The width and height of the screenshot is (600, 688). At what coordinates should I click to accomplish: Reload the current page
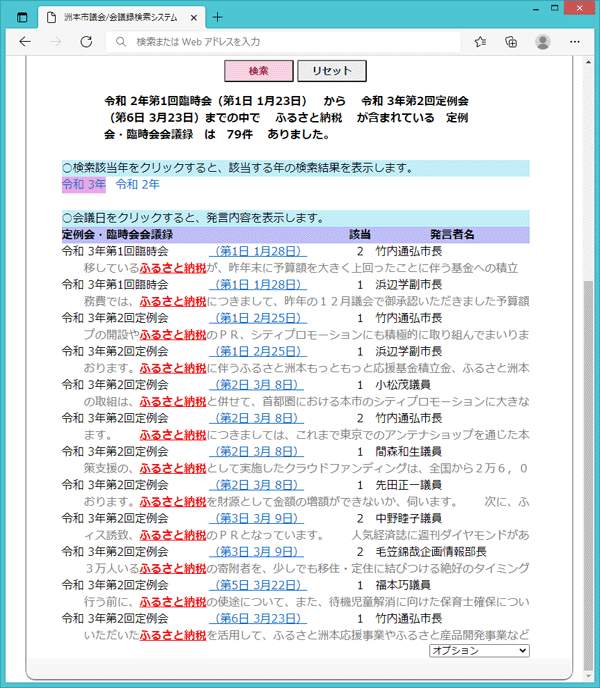pyautogui.click(x=86, y=42)
